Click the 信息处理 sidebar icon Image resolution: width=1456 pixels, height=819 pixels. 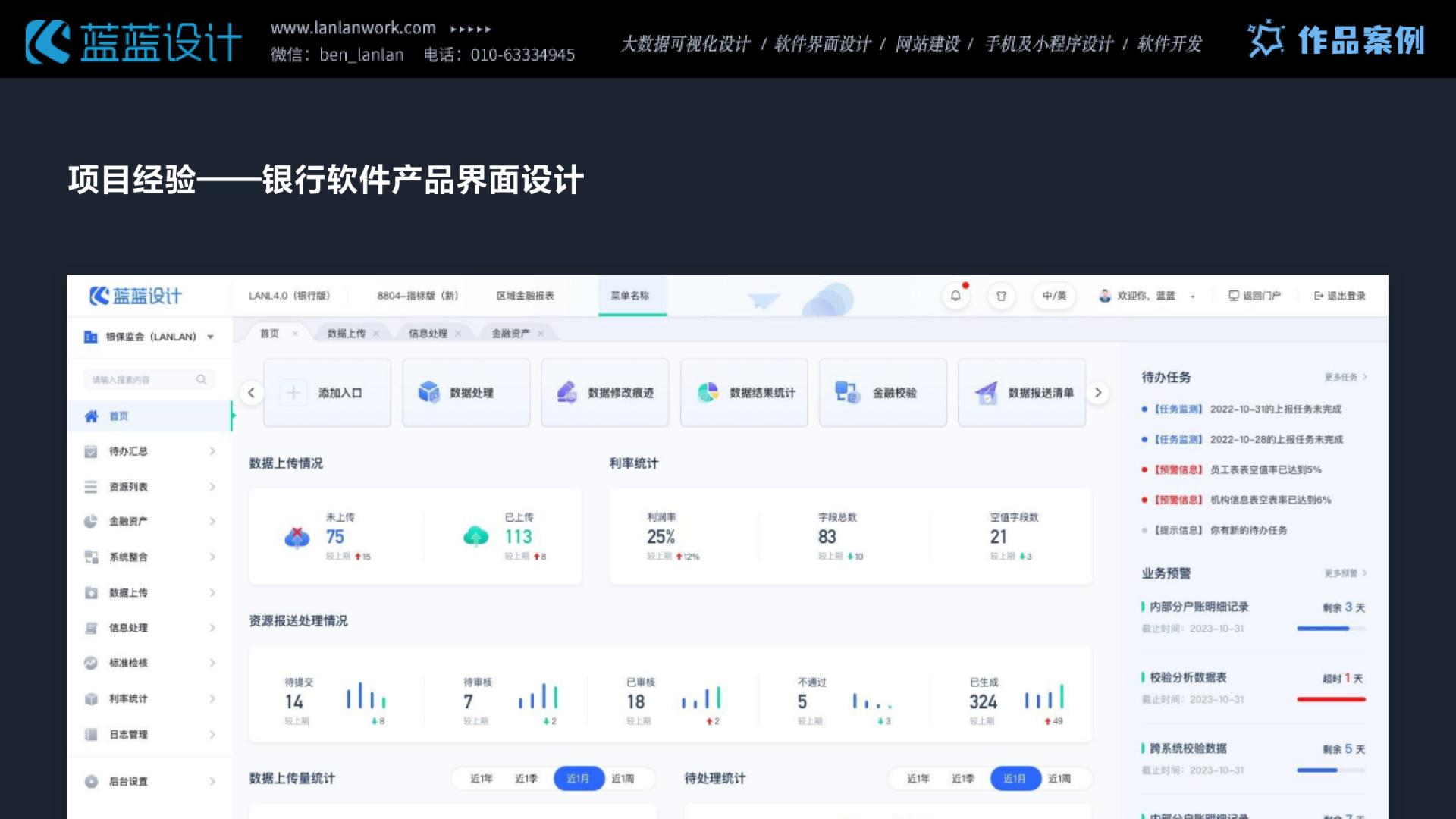click(91, 628)
